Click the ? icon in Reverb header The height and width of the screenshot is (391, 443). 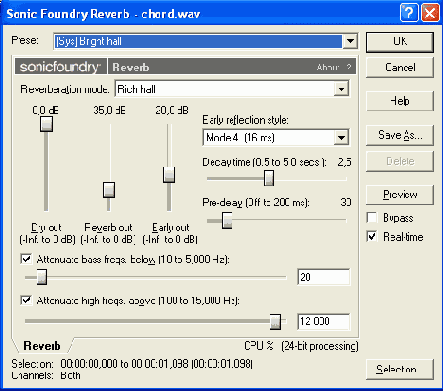[x=349, y=67]
